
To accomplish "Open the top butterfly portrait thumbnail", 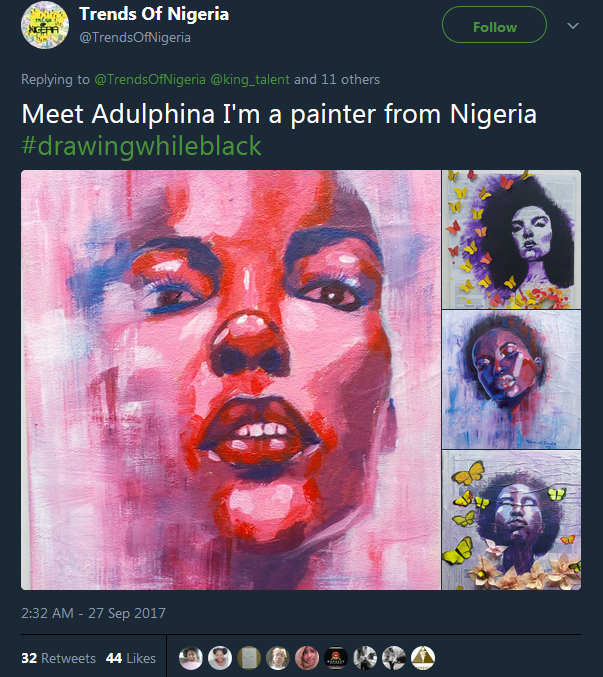I will [511, 239].
